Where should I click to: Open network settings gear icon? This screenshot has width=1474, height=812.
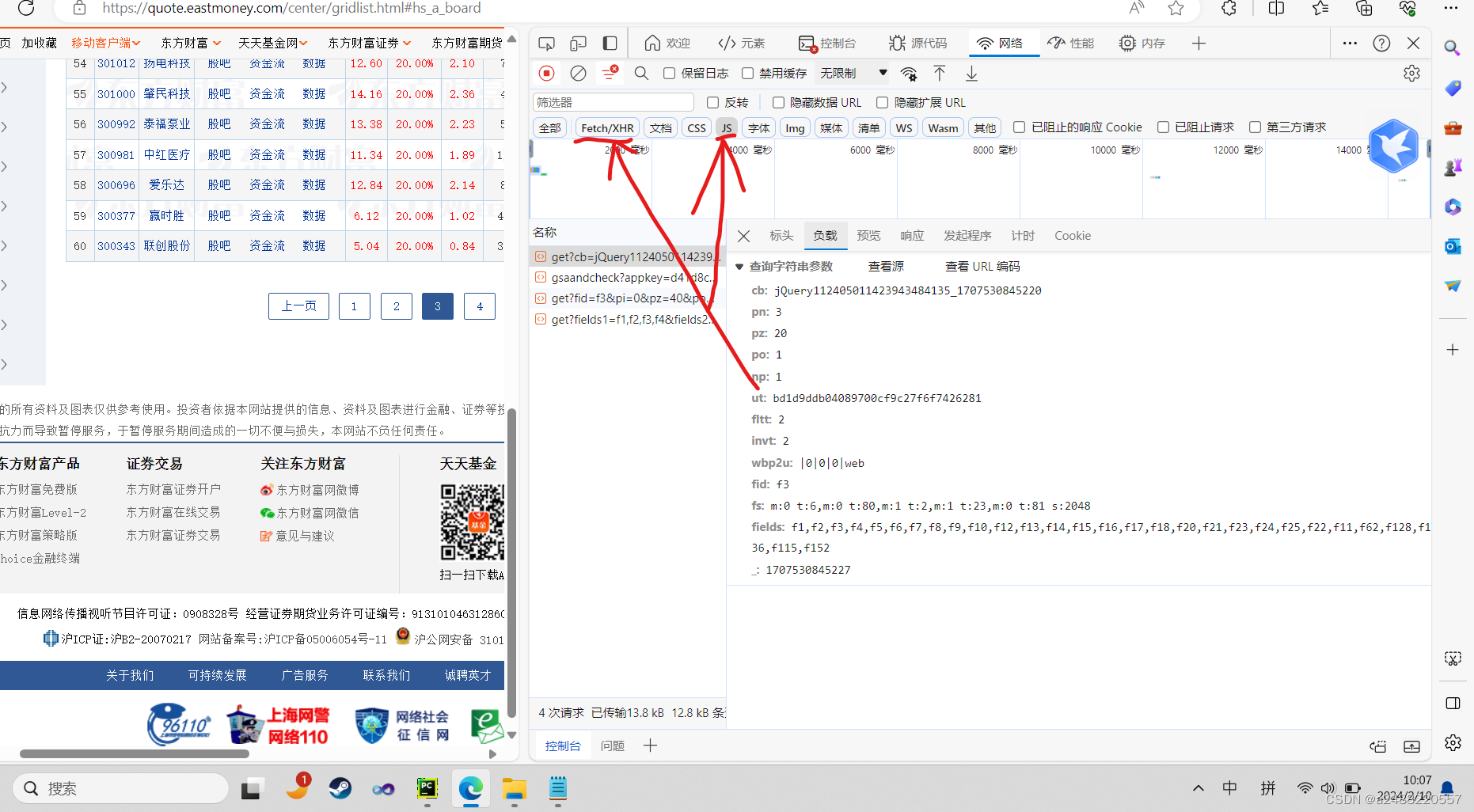(1411, 74)
